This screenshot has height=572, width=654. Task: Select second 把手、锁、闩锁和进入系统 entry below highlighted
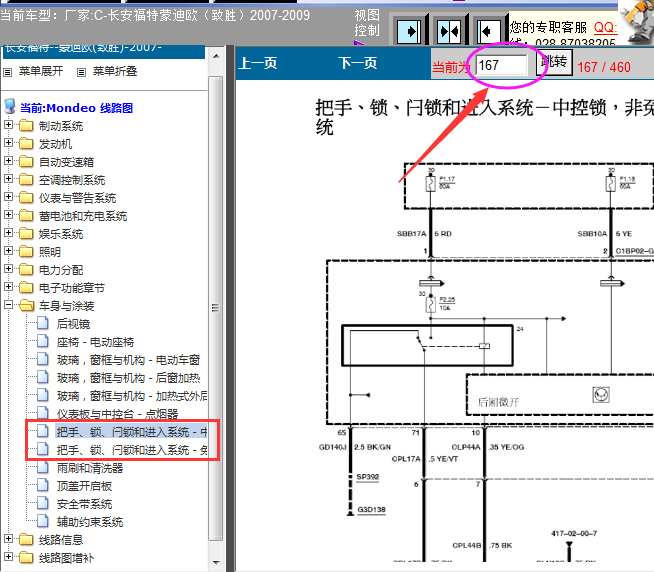pyautogui.click(x=132, y=450)
